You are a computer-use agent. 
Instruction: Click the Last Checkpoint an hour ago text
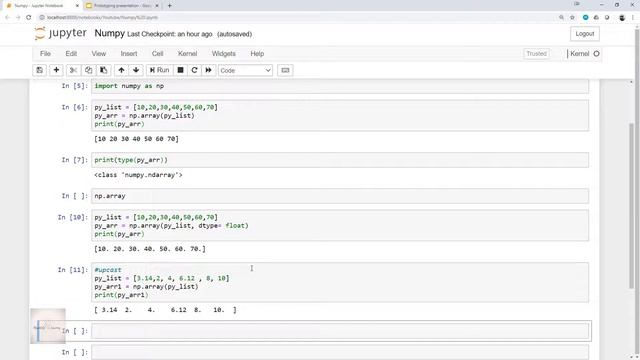[x=169, y=34]
